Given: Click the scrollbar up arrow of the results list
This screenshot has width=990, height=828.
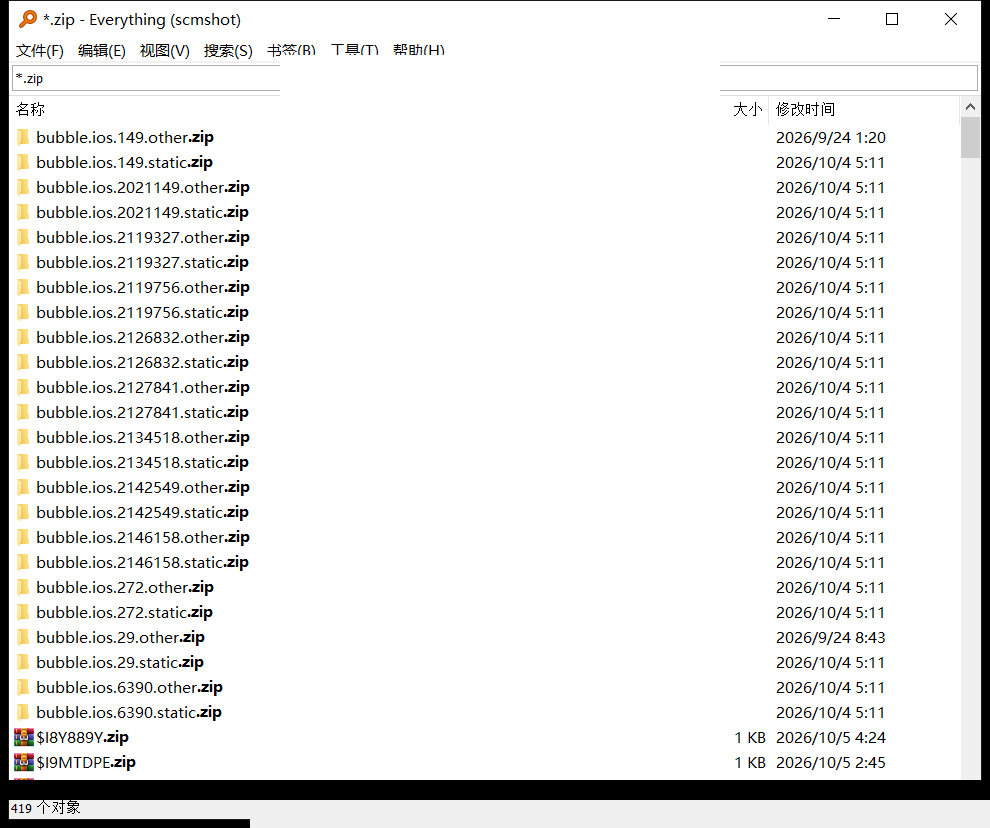Looking at the screenshot, I should [970, 107].
